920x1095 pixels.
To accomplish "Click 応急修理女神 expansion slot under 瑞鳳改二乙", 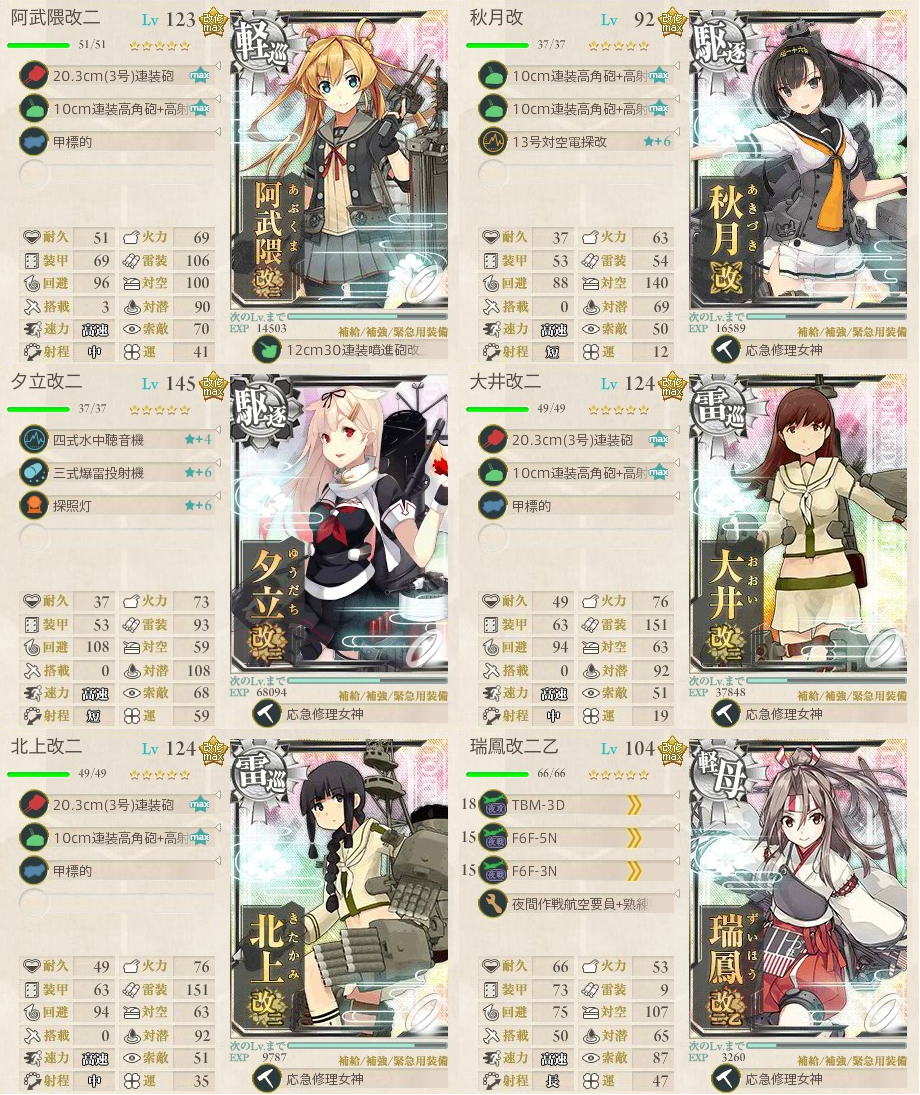I will coord(808,1079).
